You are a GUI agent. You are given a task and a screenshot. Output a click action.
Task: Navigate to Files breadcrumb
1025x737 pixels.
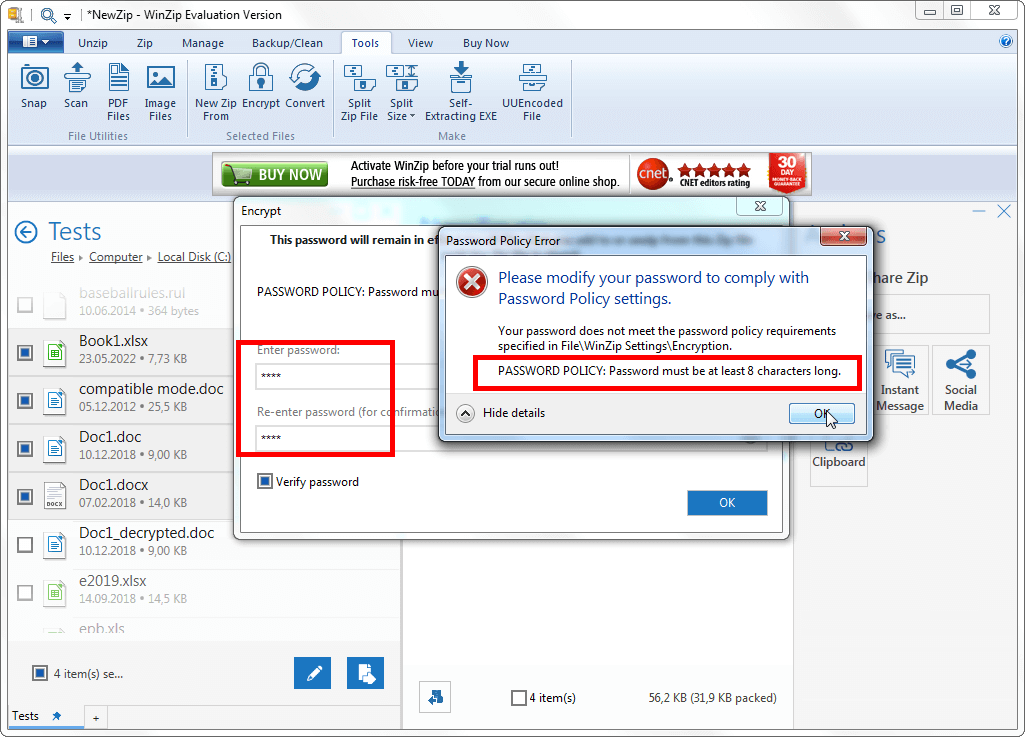click(63, 257)
